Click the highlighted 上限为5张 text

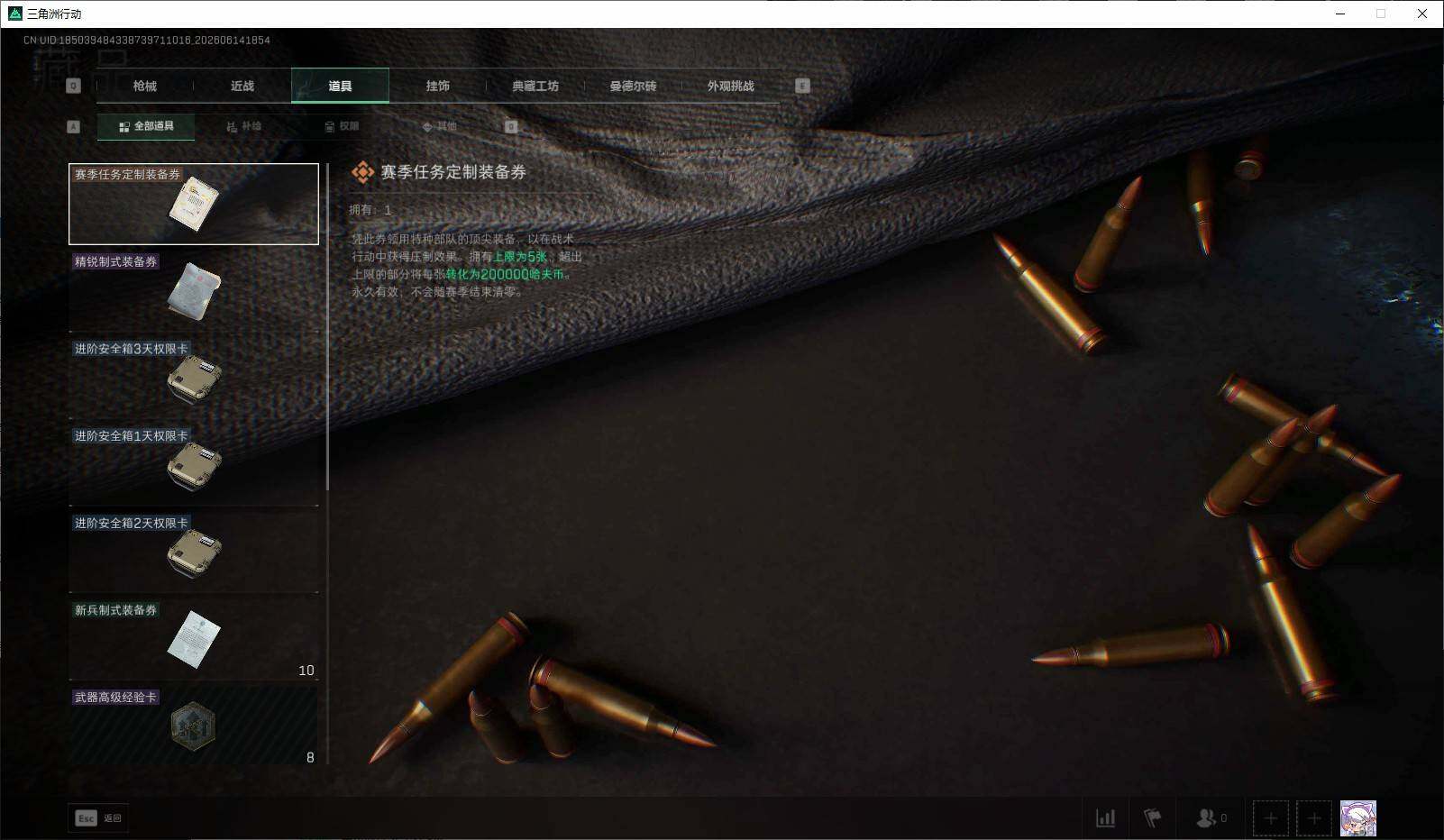coord(520,257)
